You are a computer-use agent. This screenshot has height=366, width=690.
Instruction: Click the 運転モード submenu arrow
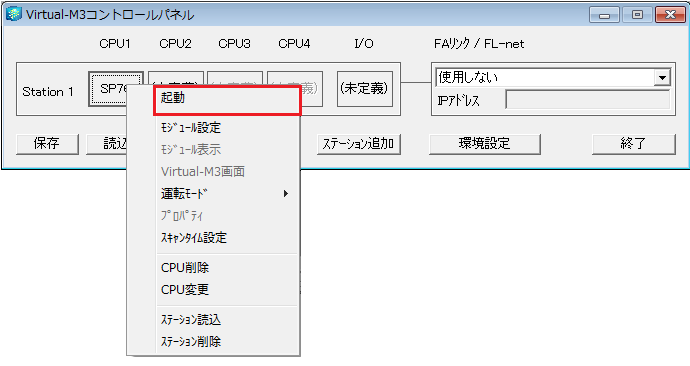pyautogui.click(x=286, y=194)
